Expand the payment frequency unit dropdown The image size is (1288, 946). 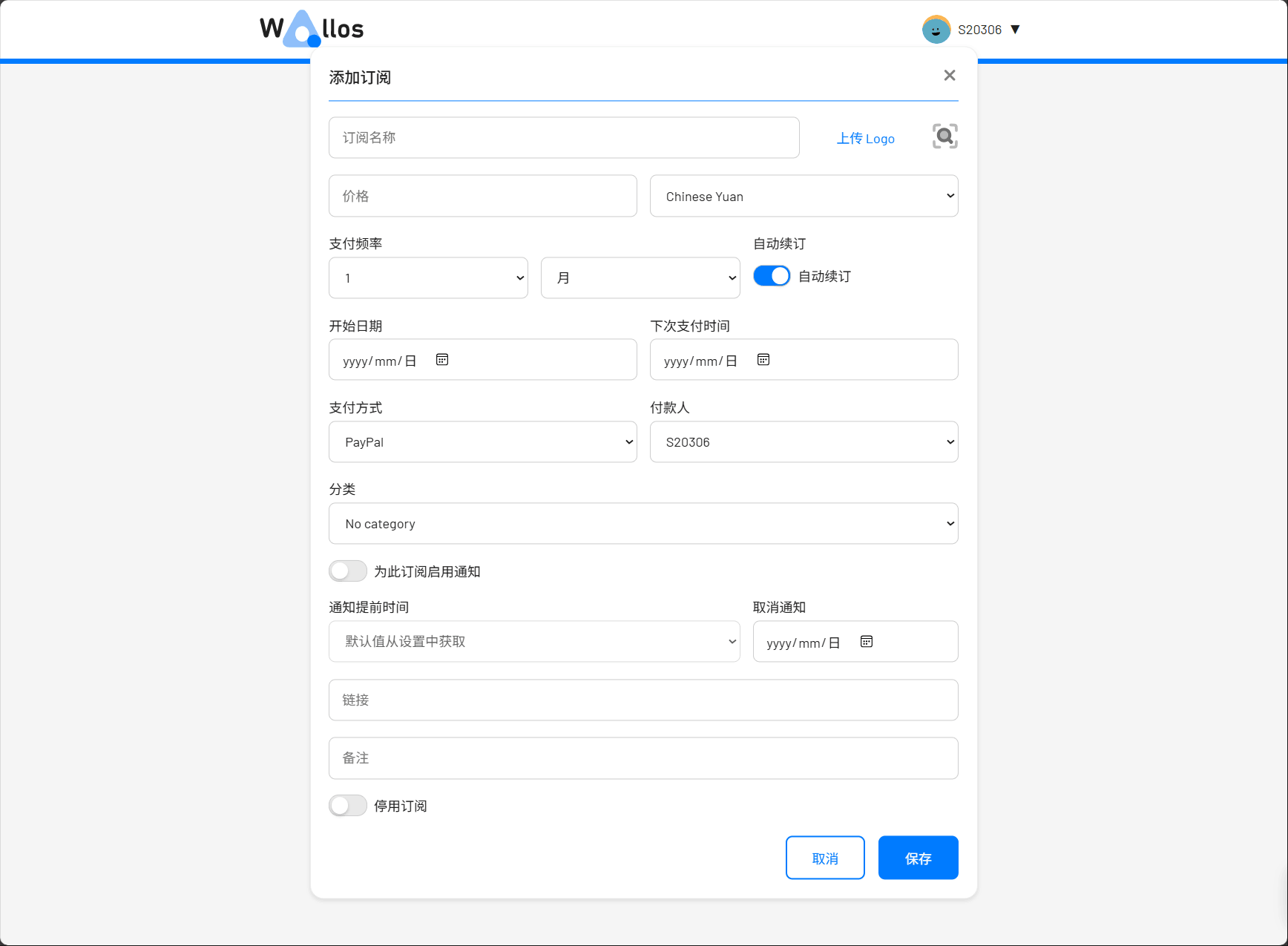tap(640, 278)
